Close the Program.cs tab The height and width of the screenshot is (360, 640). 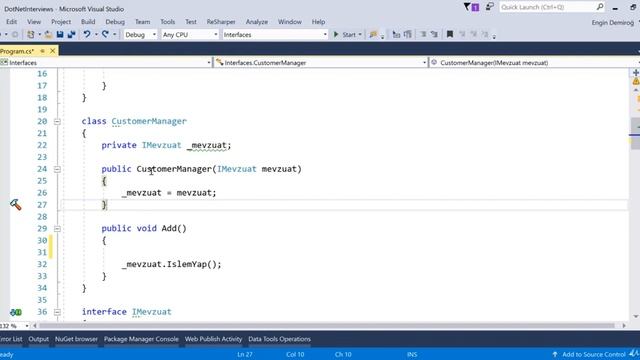pyautogui.click(x=53, y=51)
